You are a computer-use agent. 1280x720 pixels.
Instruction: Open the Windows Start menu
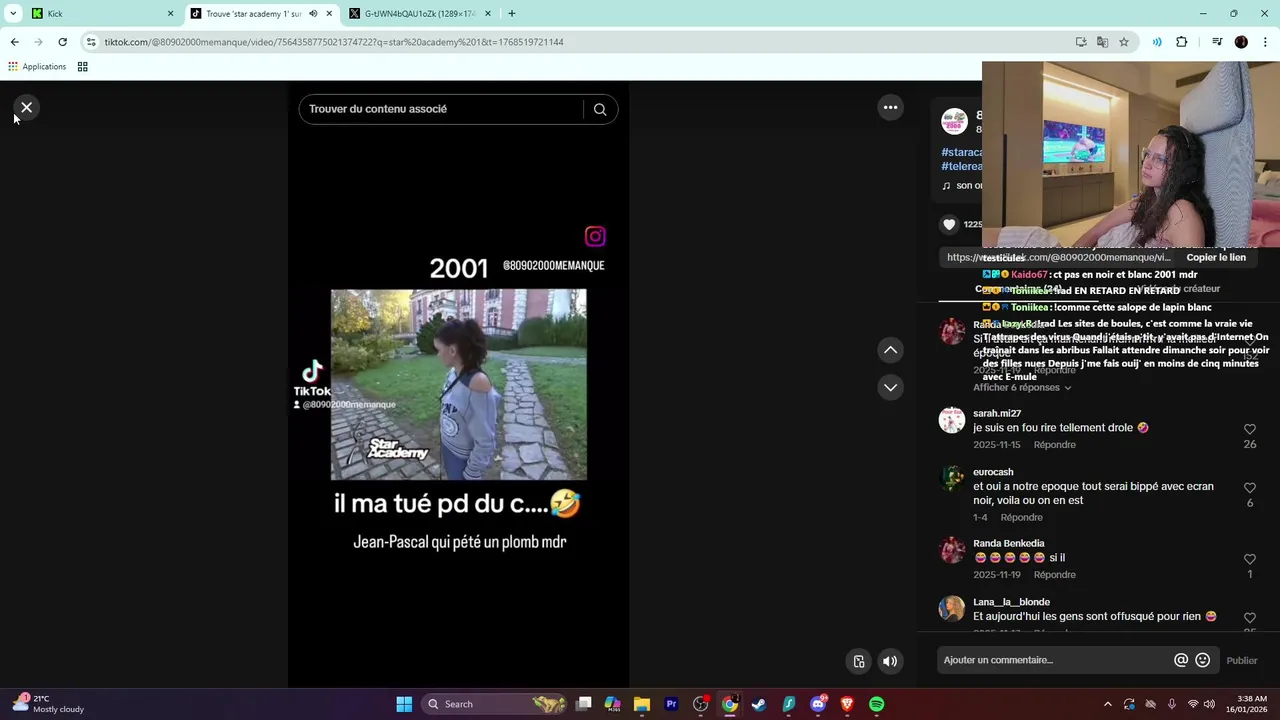pos(404,704)
